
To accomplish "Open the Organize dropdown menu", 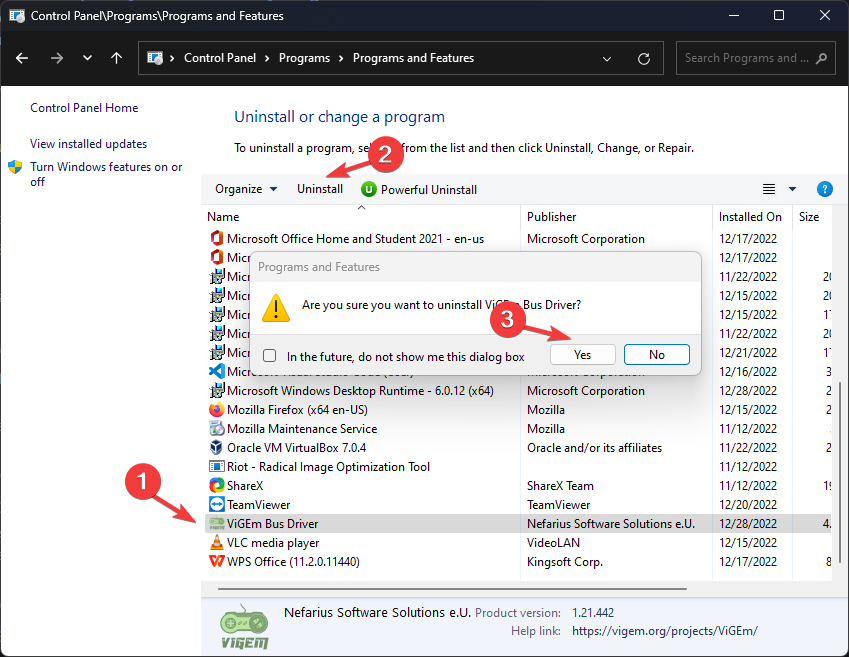I will point(246,189).
